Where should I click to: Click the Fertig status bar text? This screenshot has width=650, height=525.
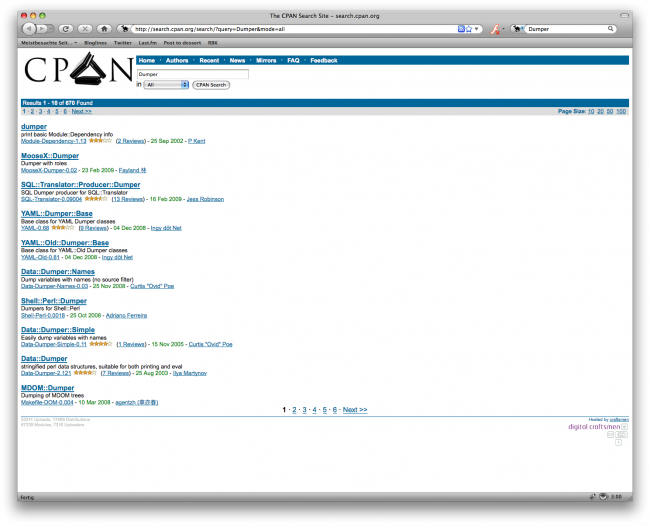click(x=27, y=497)
